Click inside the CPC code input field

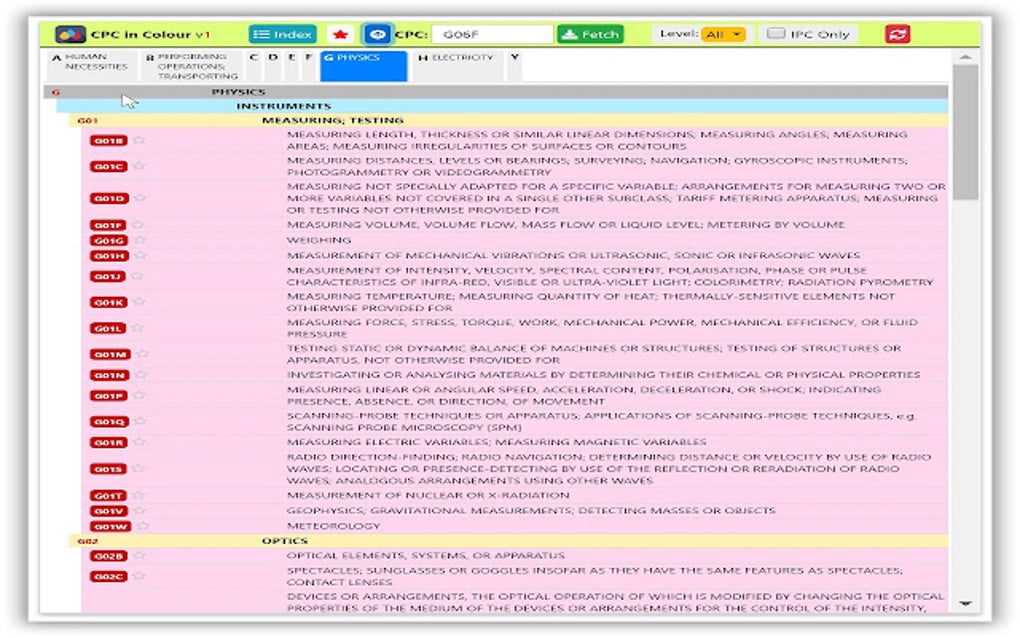494,32
